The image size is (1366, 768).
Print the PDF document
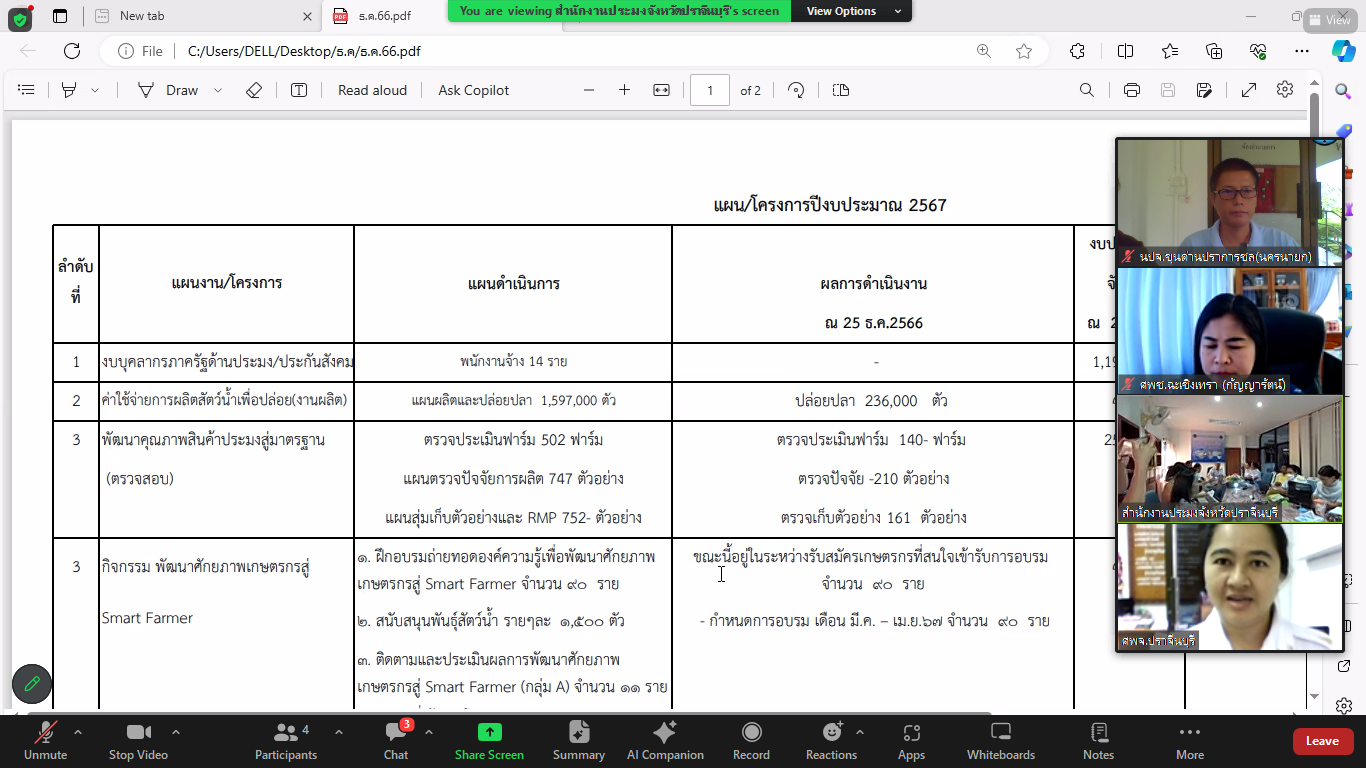(x=1132, y=90)
